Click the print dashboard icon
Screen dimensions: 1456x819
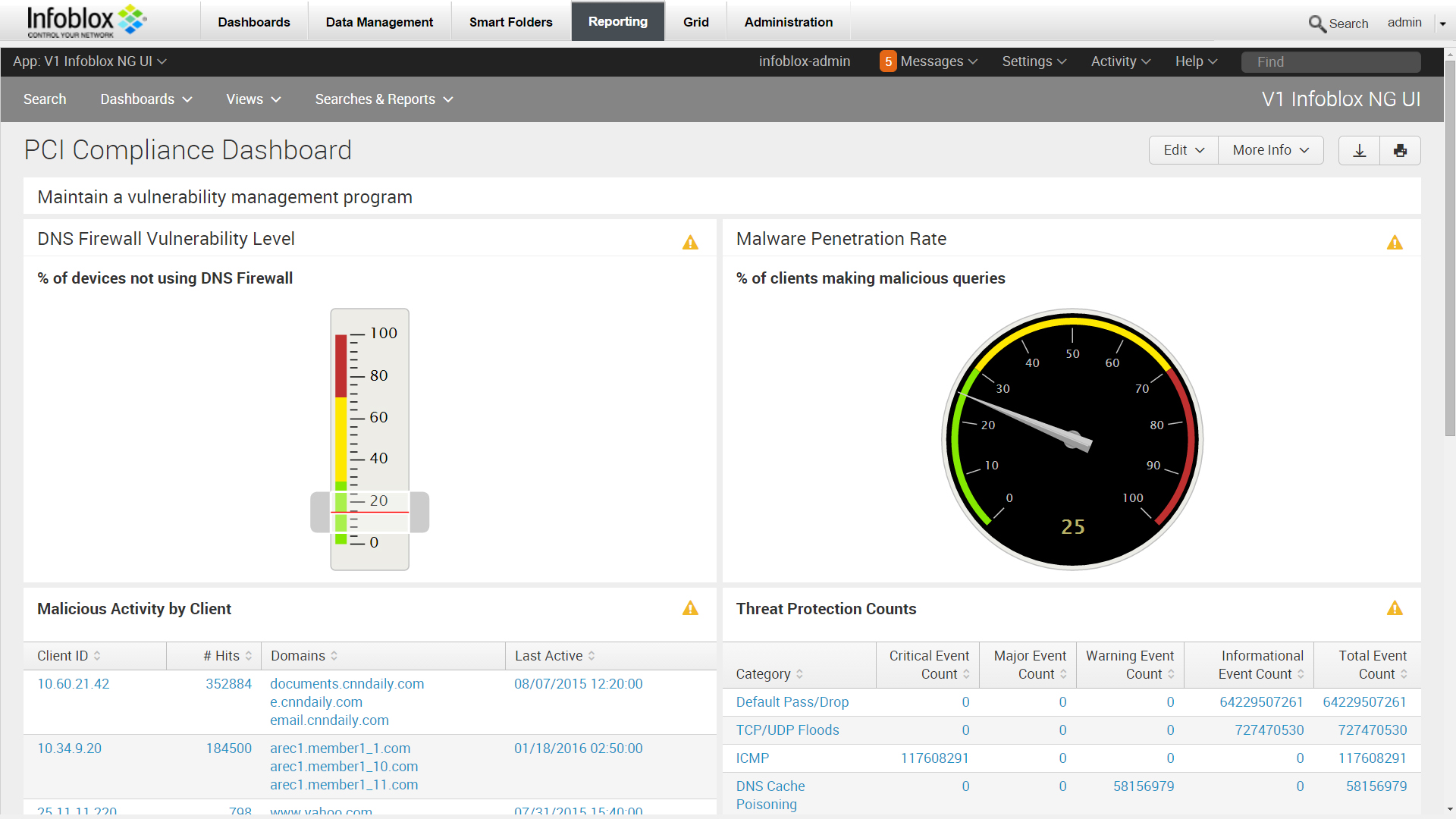pos(1400,150)
